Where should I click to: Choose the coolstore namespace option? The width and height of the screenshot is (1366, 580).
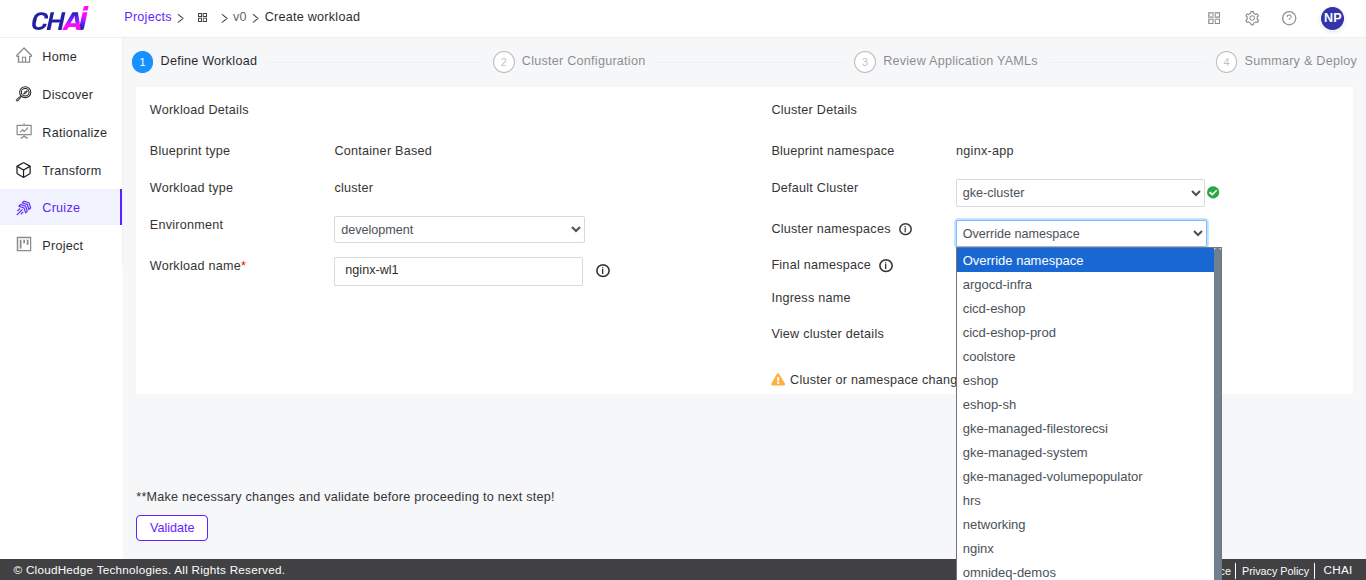988,357
